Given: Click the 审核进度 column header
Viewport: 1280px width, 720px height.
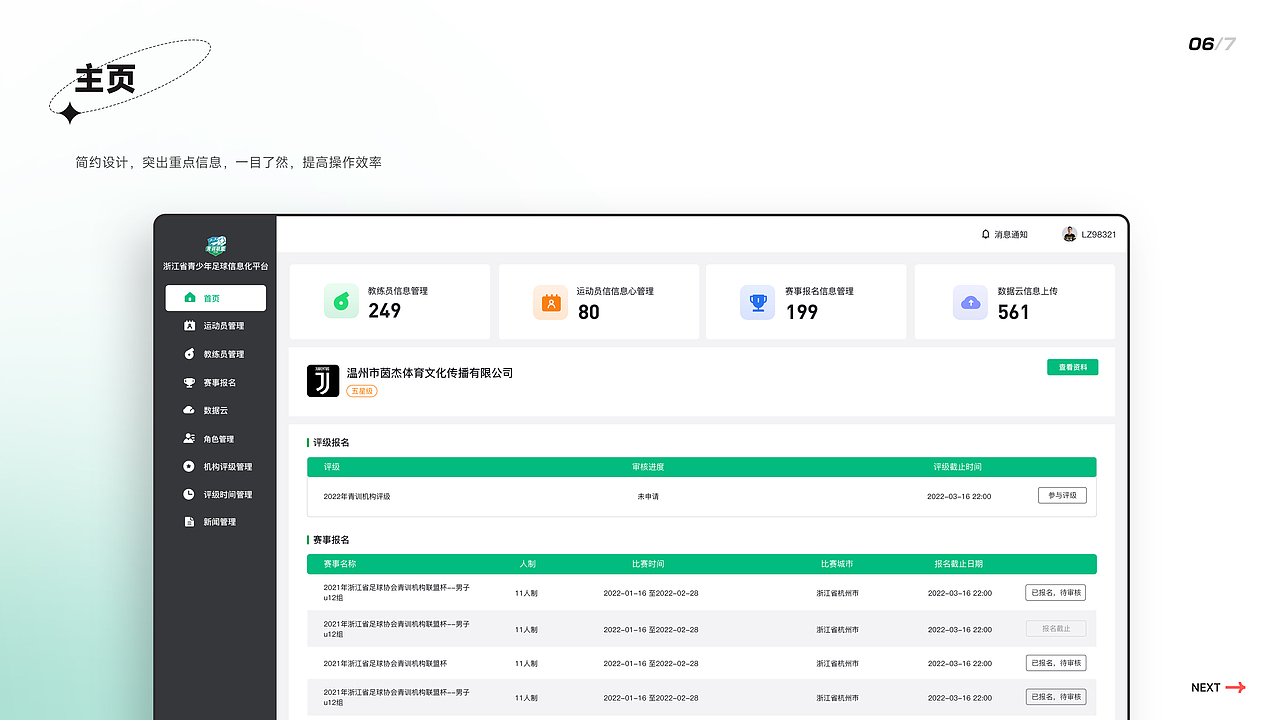Looking at the screenshot, I should (648, 467).
